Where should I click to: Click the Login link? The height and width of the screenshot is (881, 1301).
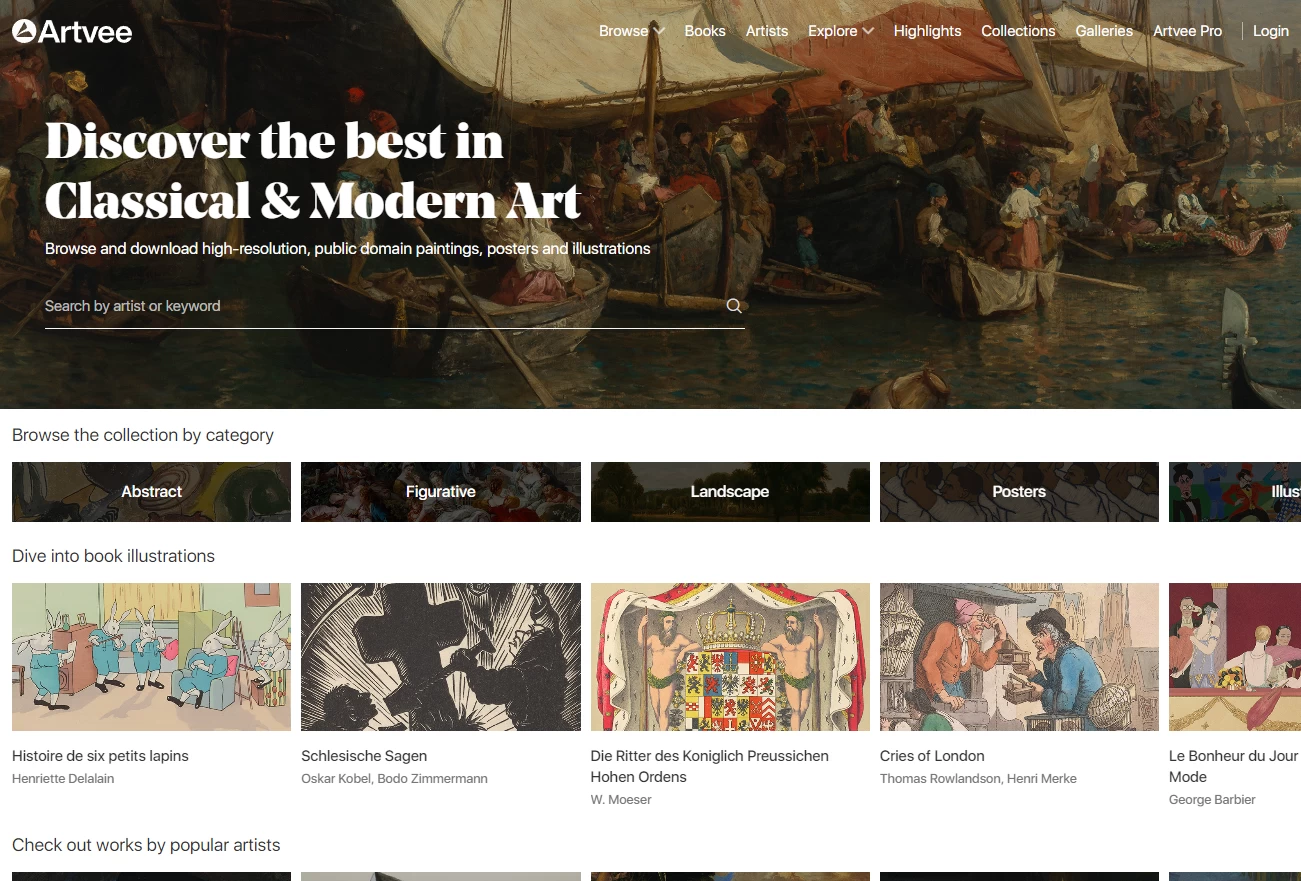point(1271,31)
